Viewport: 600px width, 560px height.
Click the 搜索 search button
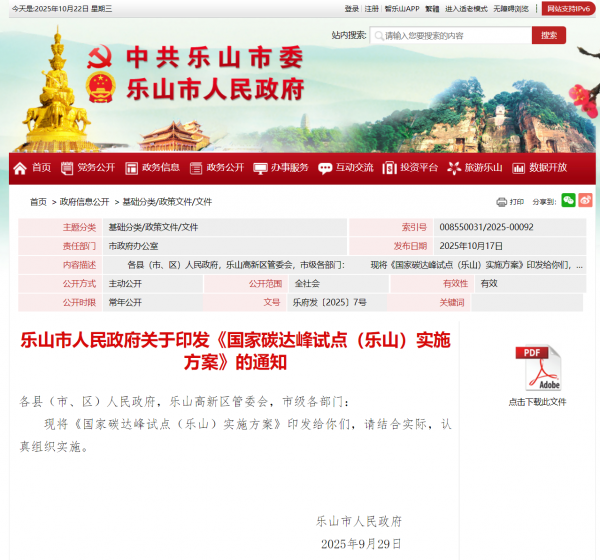549,35
